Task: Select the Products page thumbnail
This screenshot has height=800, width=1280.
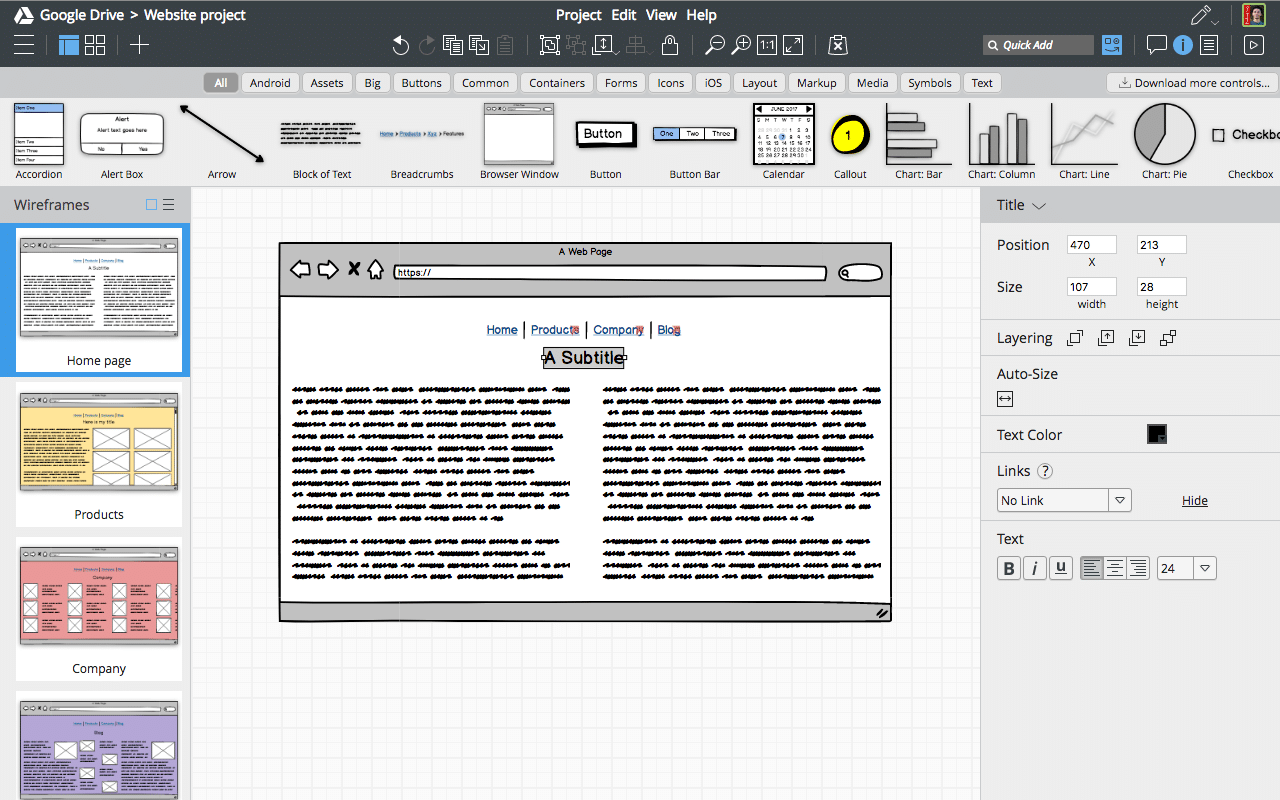Action: pos(99,443)
